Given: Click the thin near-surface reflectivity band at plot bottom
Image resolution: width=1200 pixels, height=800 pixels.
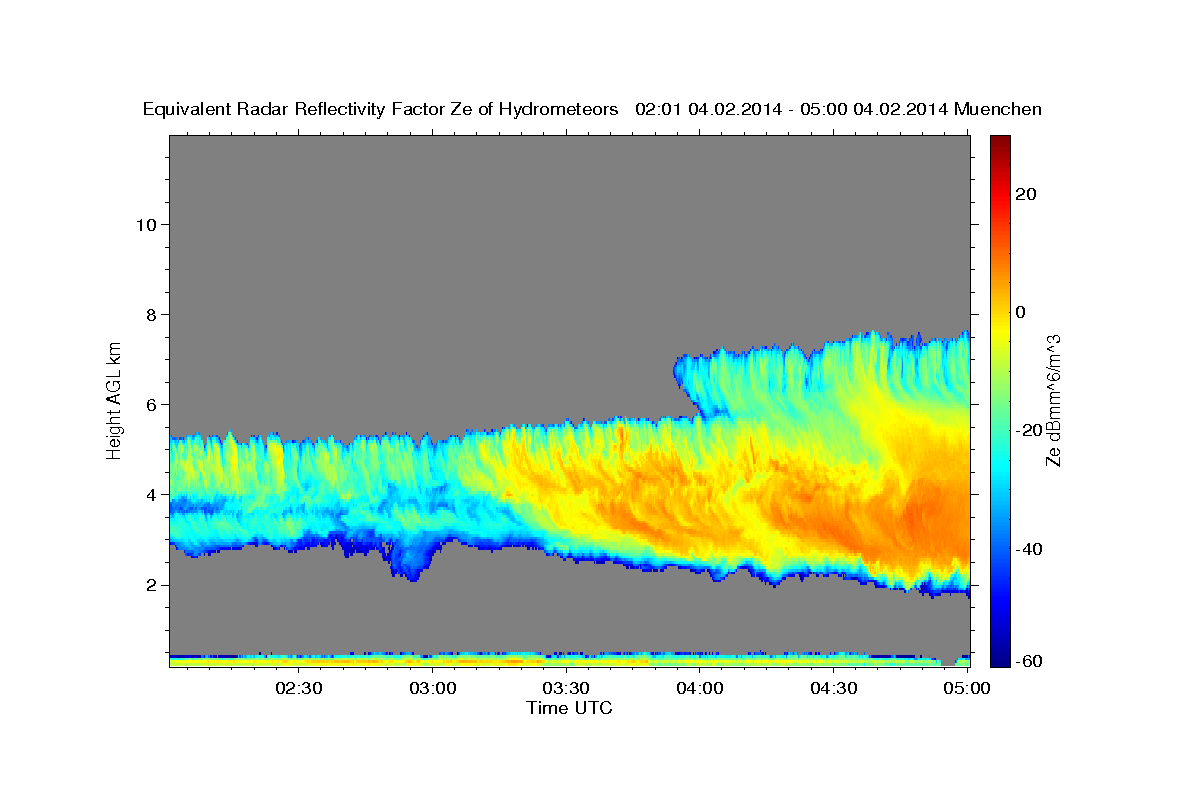Looking at the screenshot, I should pos(570,660).
